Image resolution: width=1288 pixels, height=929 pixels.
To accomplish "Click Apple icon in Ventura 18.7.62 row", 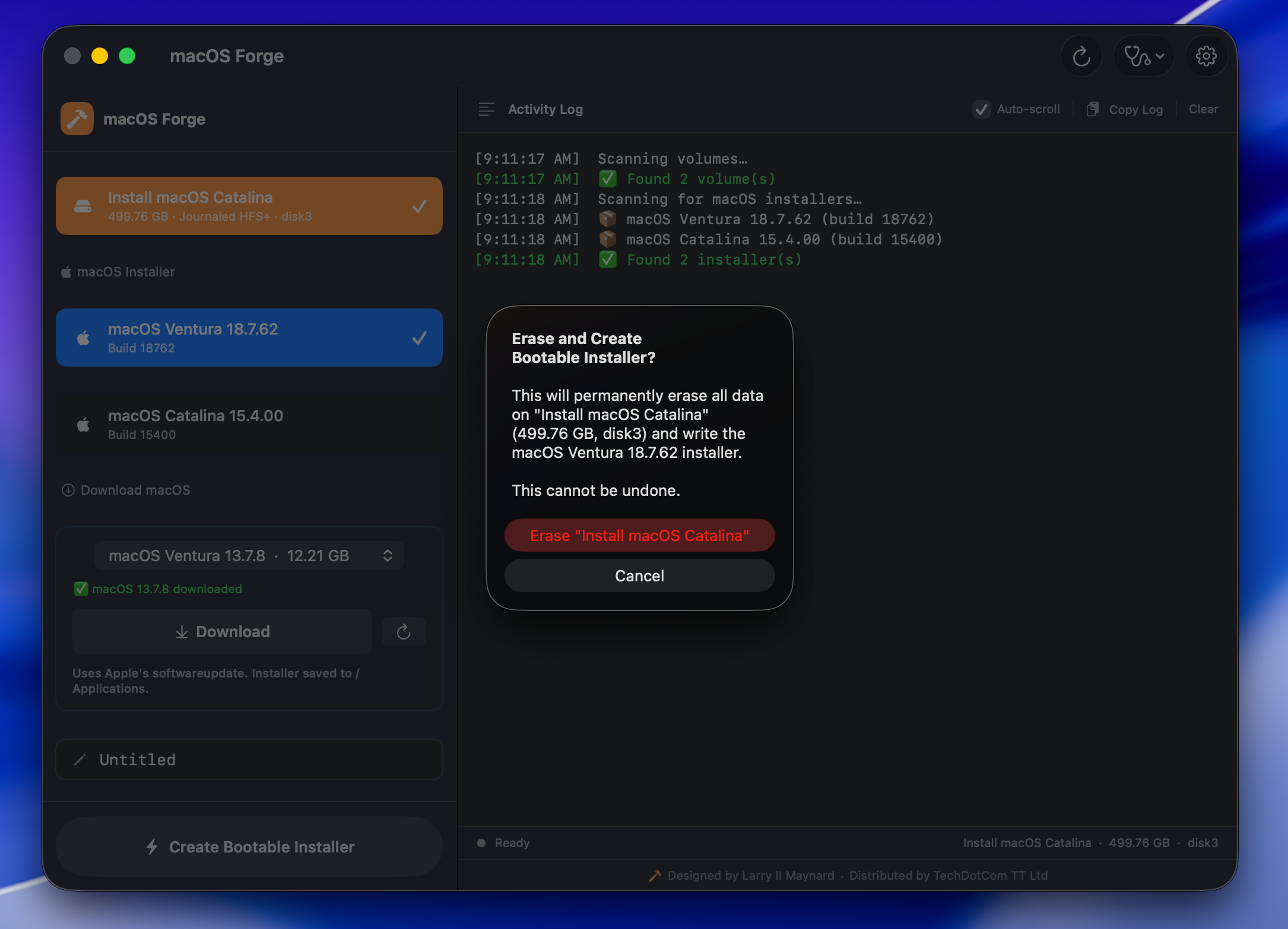I will [x=83, y=338].
